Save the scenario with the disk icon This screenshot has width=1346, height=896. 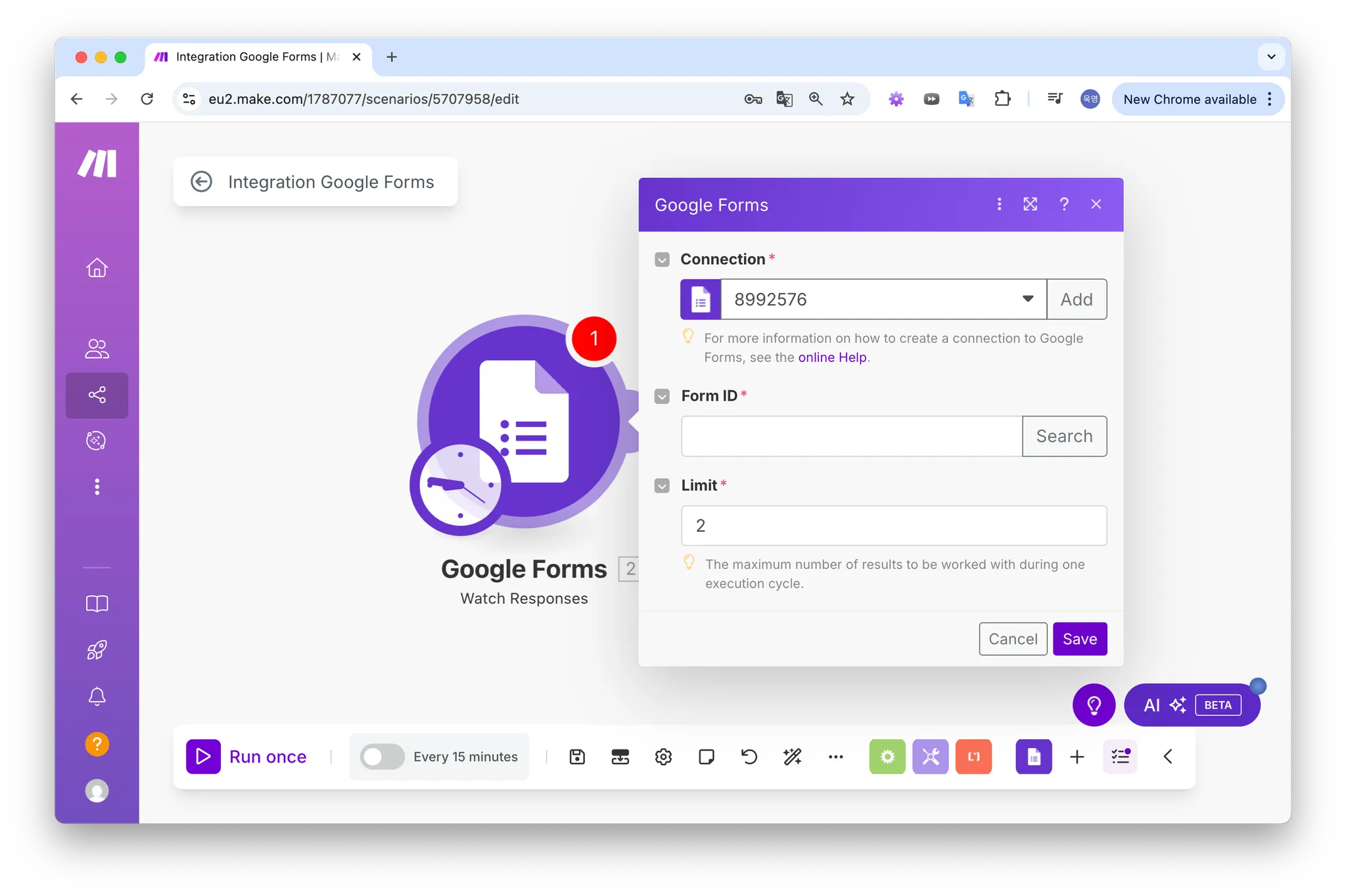(577, 757)
